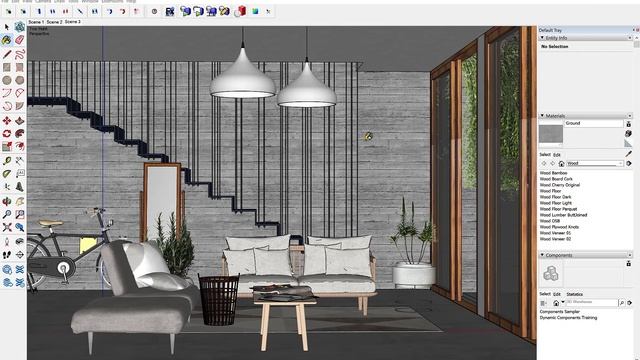640x360 pixels.
Task: Switch to Scene 3 tab
Action: [x=73, y=22]
